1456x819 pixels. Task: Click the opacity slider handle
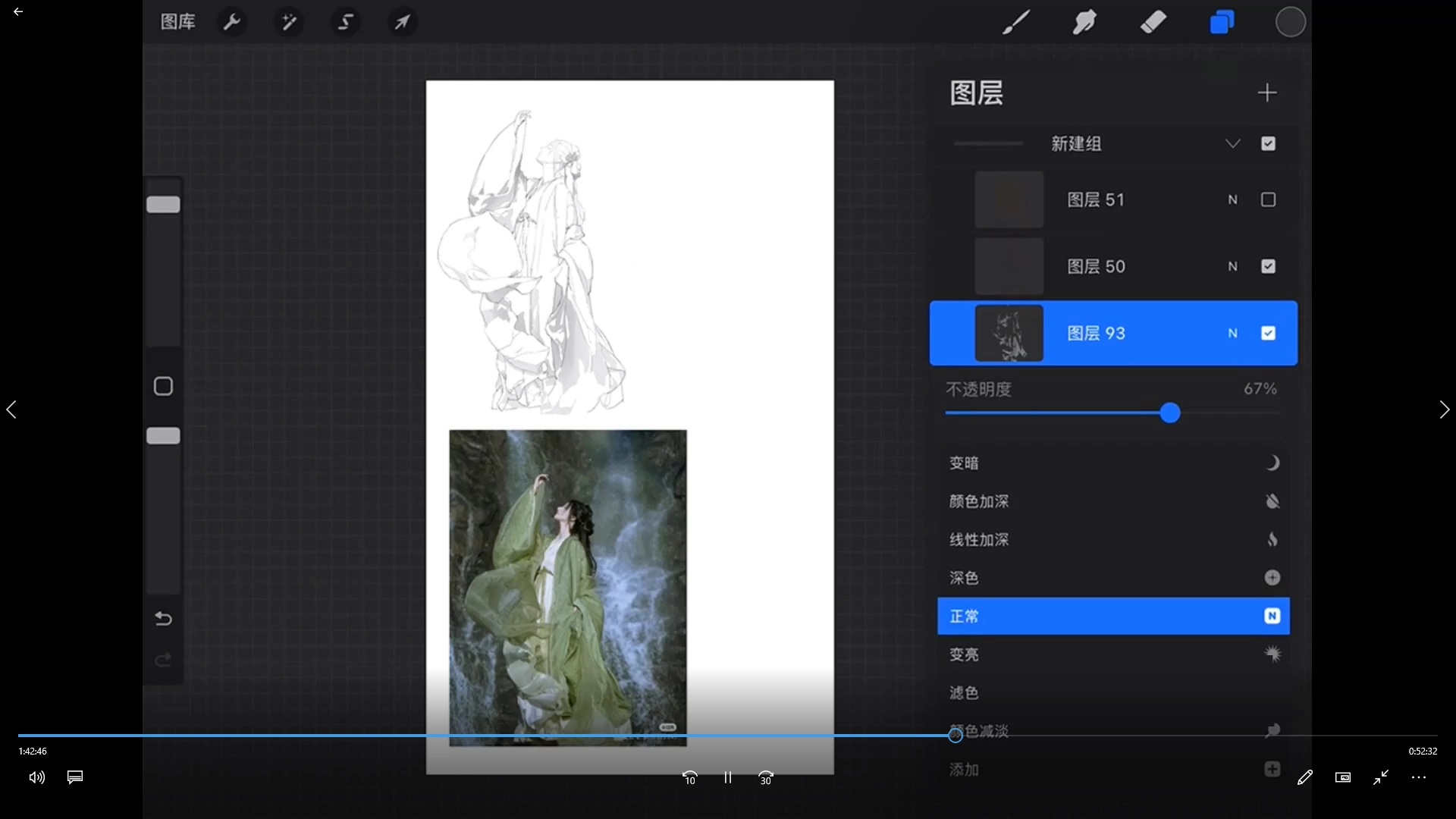pos(1169,413)
